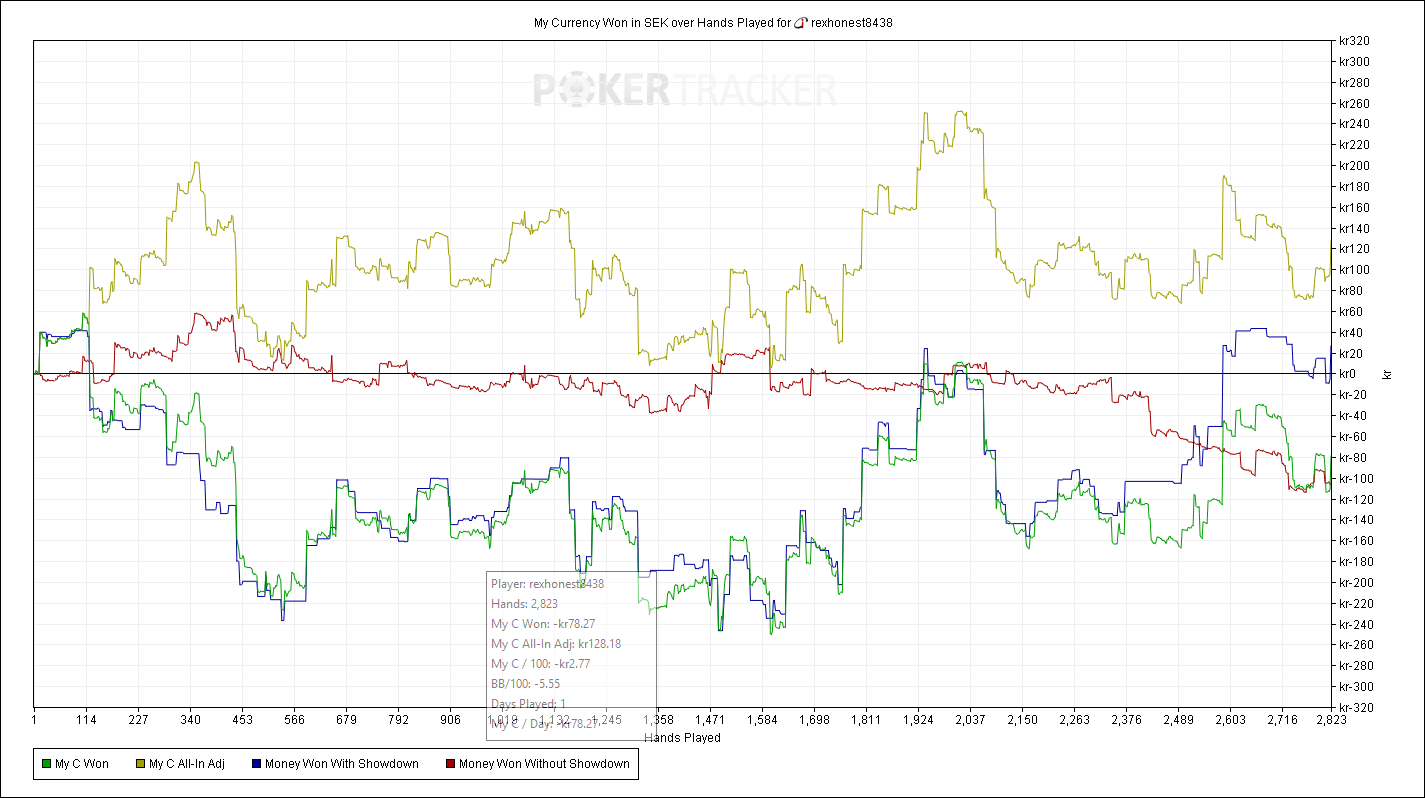The image size is (1425, 798).
Task: Click the kr-40 y-axis label
Action: coord(1354,416)
